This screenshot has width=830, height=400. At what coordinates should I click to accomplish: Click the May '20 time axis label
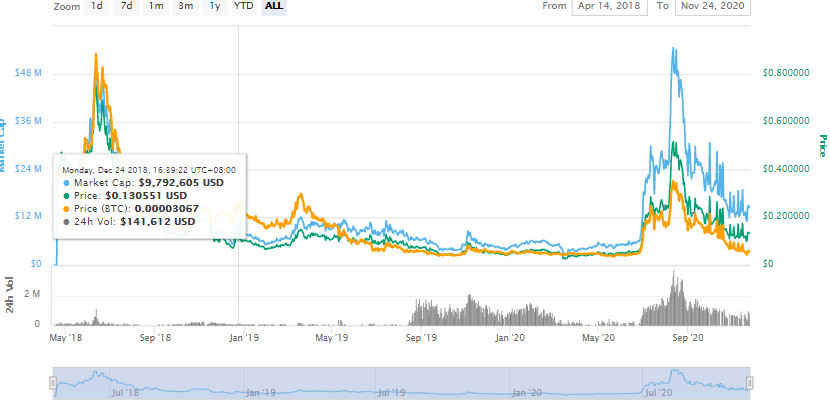point(597,337)
